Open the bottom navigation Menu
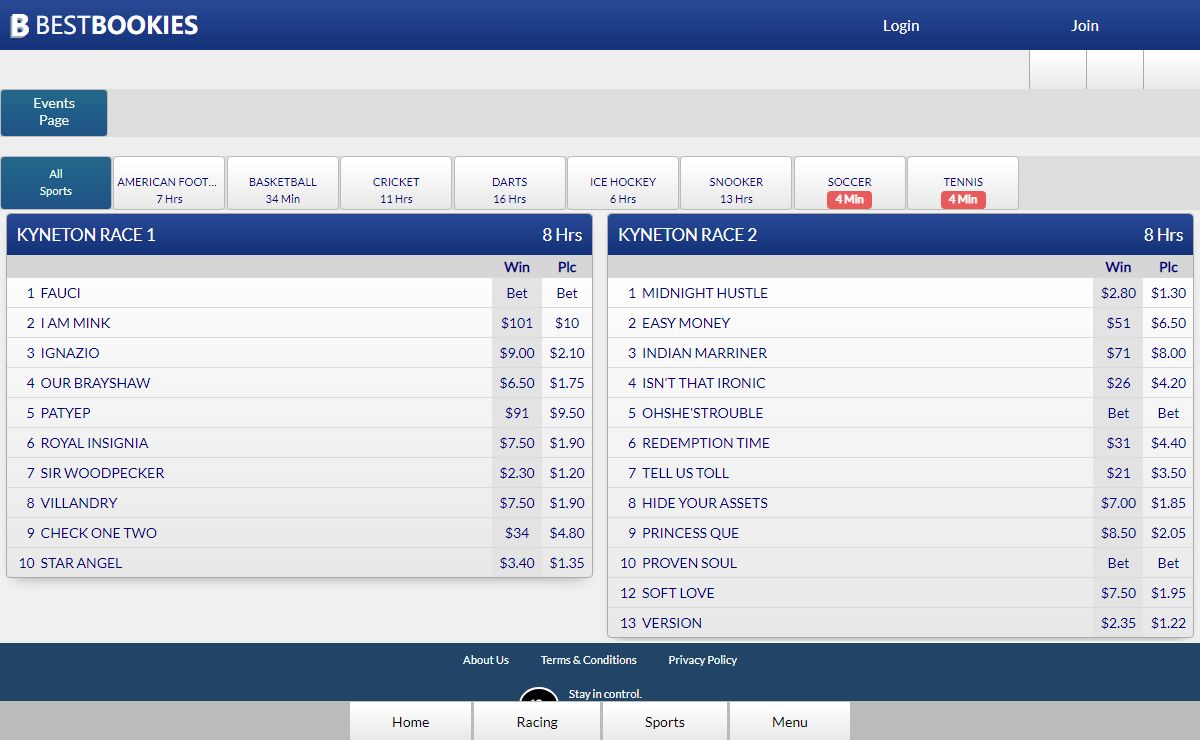Image resolution: width=1200 pixels, height=740 pixels. click(x=790, y=722)
